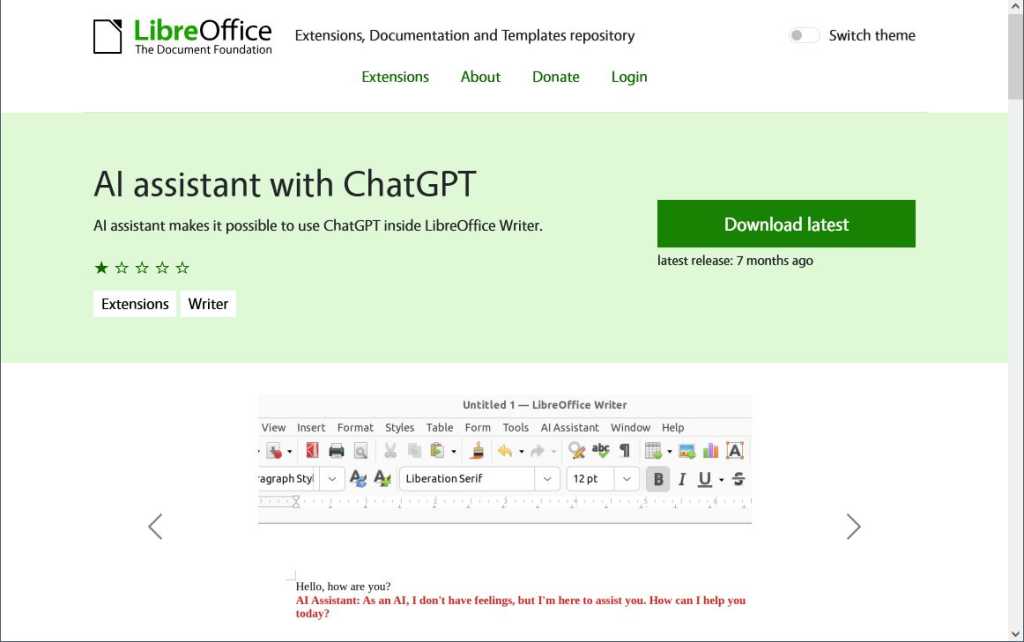
Task: Click the Download latest button
Action: pos(786,223)
